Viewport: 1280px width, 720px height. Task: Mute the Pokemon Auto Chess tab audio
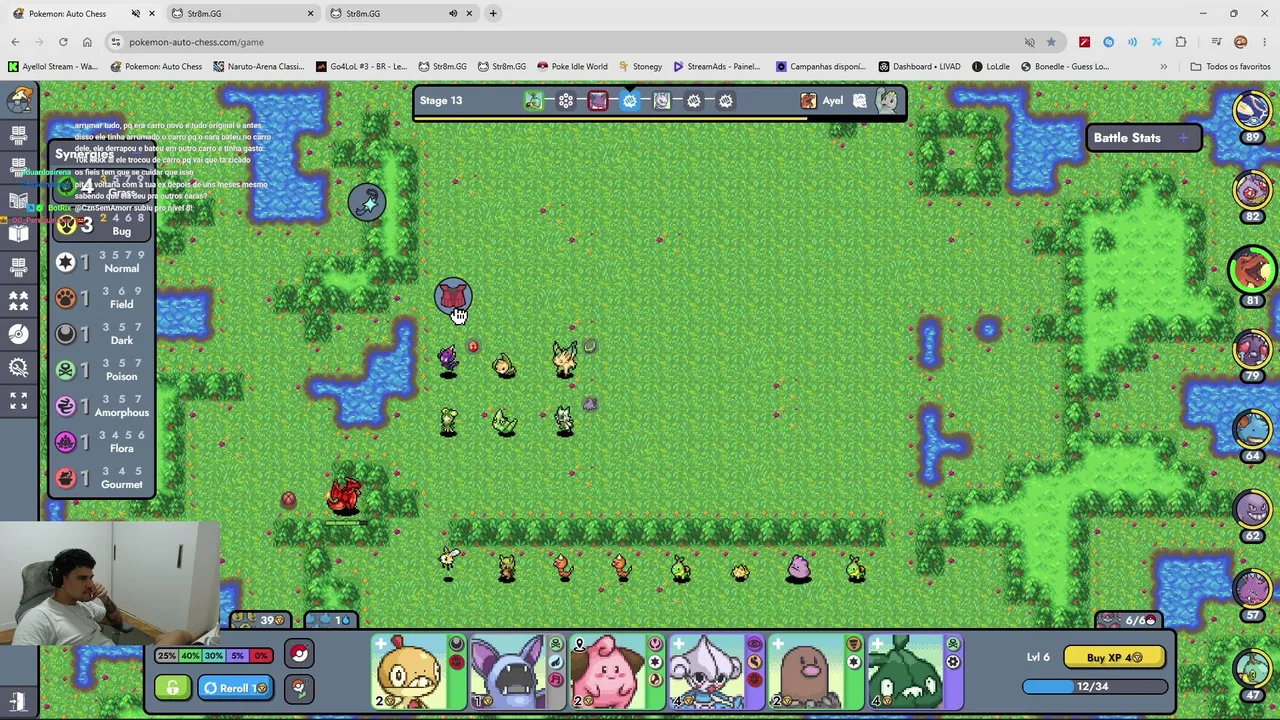coord(135,14)
